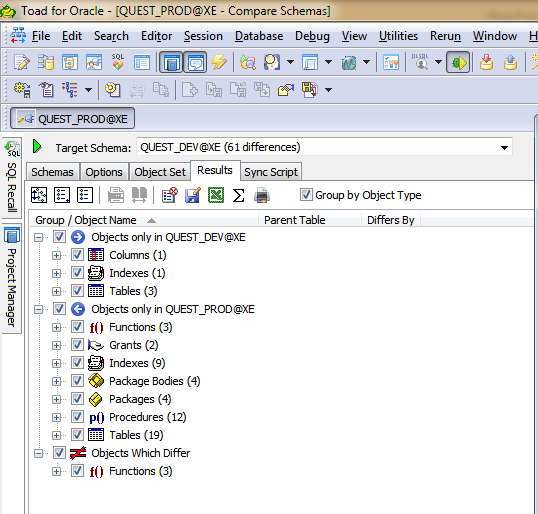Viewport: 538px width, 514px height.
Task: Open the SQL Editor toolbar icon
Action: (22, 62)
